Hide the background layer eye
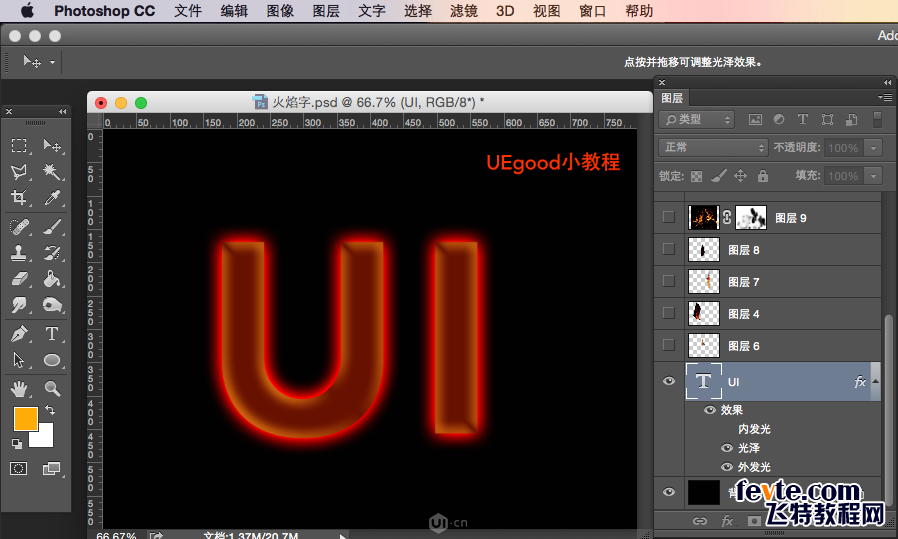The height and width of the screenshot is (539, 898). point(668,492)
